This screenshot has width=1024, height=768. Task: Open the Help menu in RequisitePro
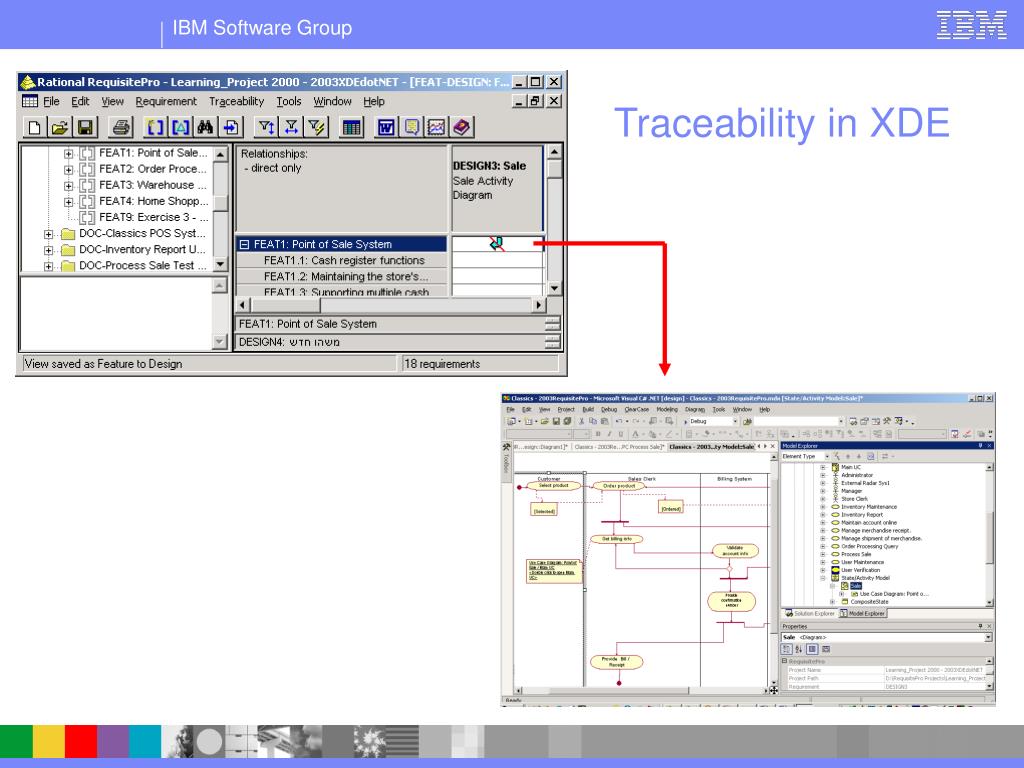(374, 101)
